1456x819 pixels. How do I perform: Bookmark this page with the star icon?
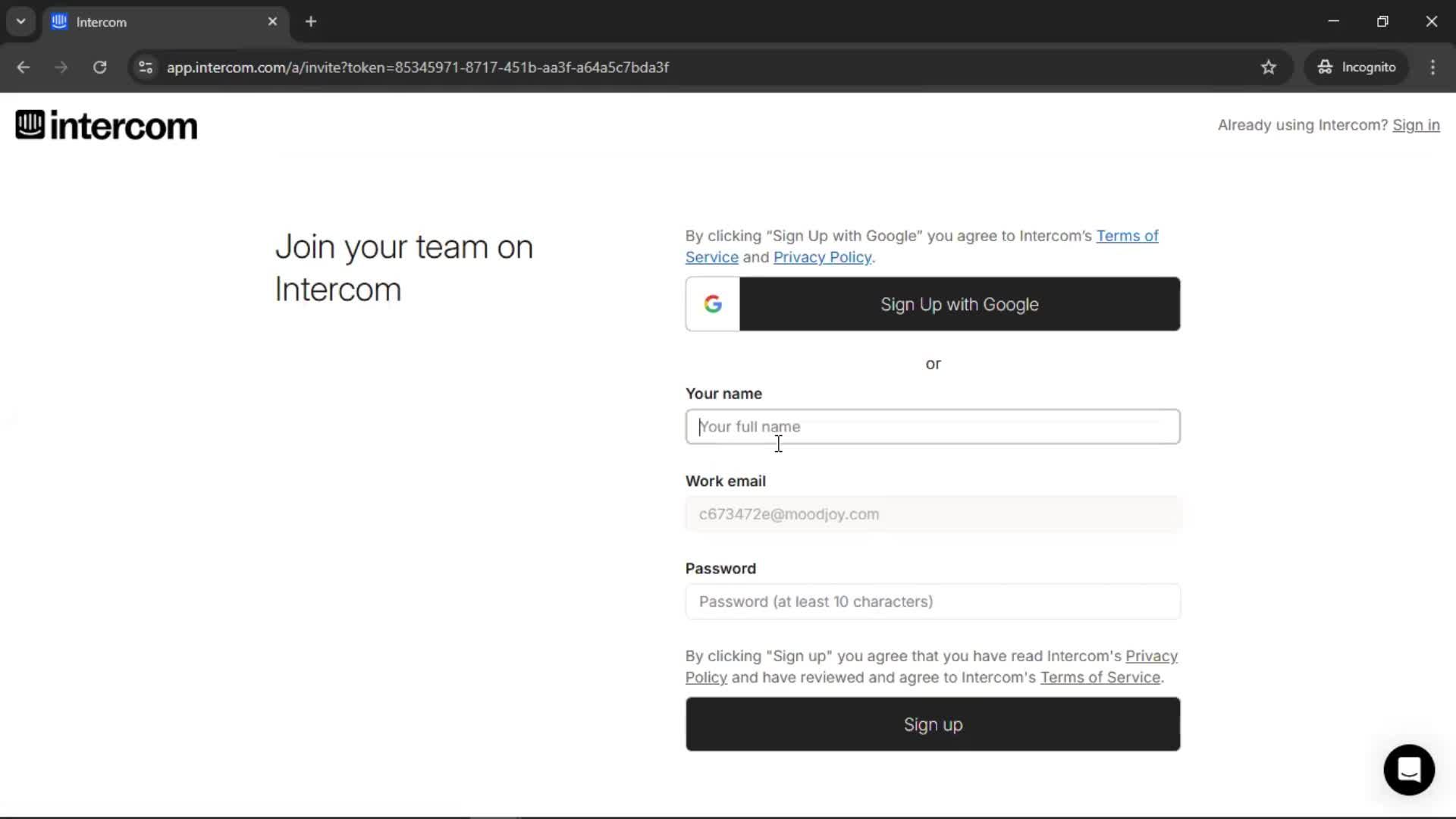(1269, 67)
